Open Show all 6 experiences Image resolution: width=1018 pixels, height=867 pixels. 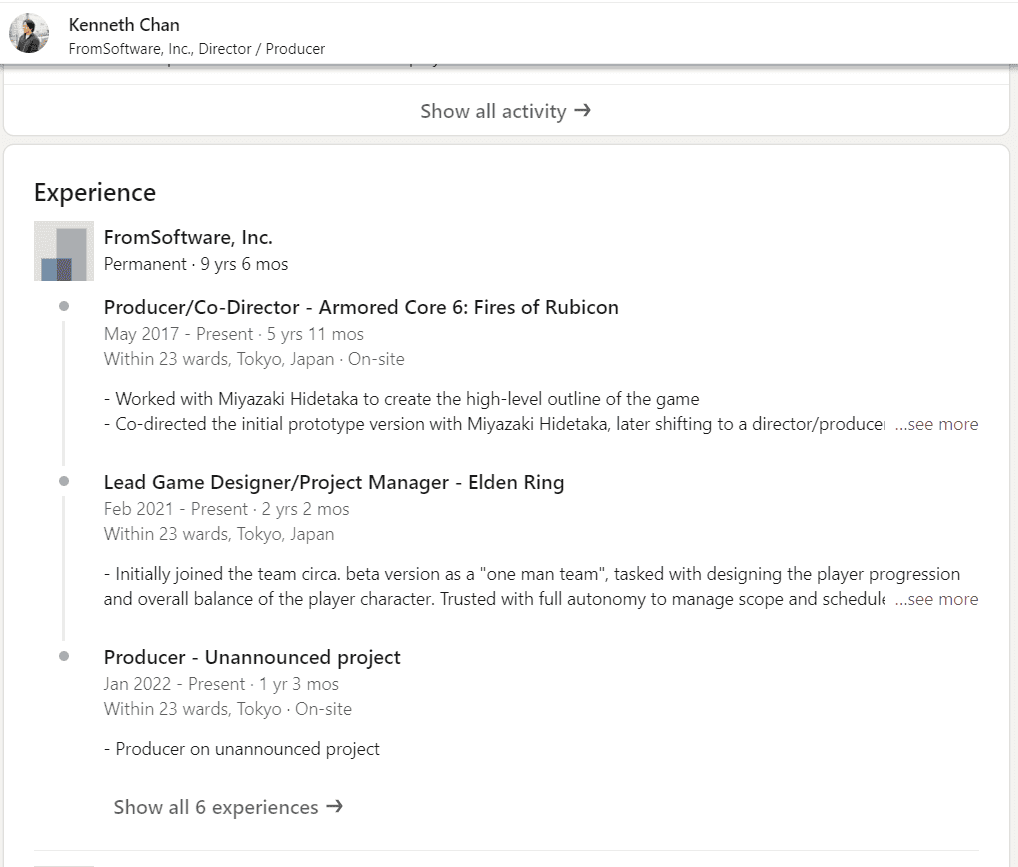click(x=216, y=807)
